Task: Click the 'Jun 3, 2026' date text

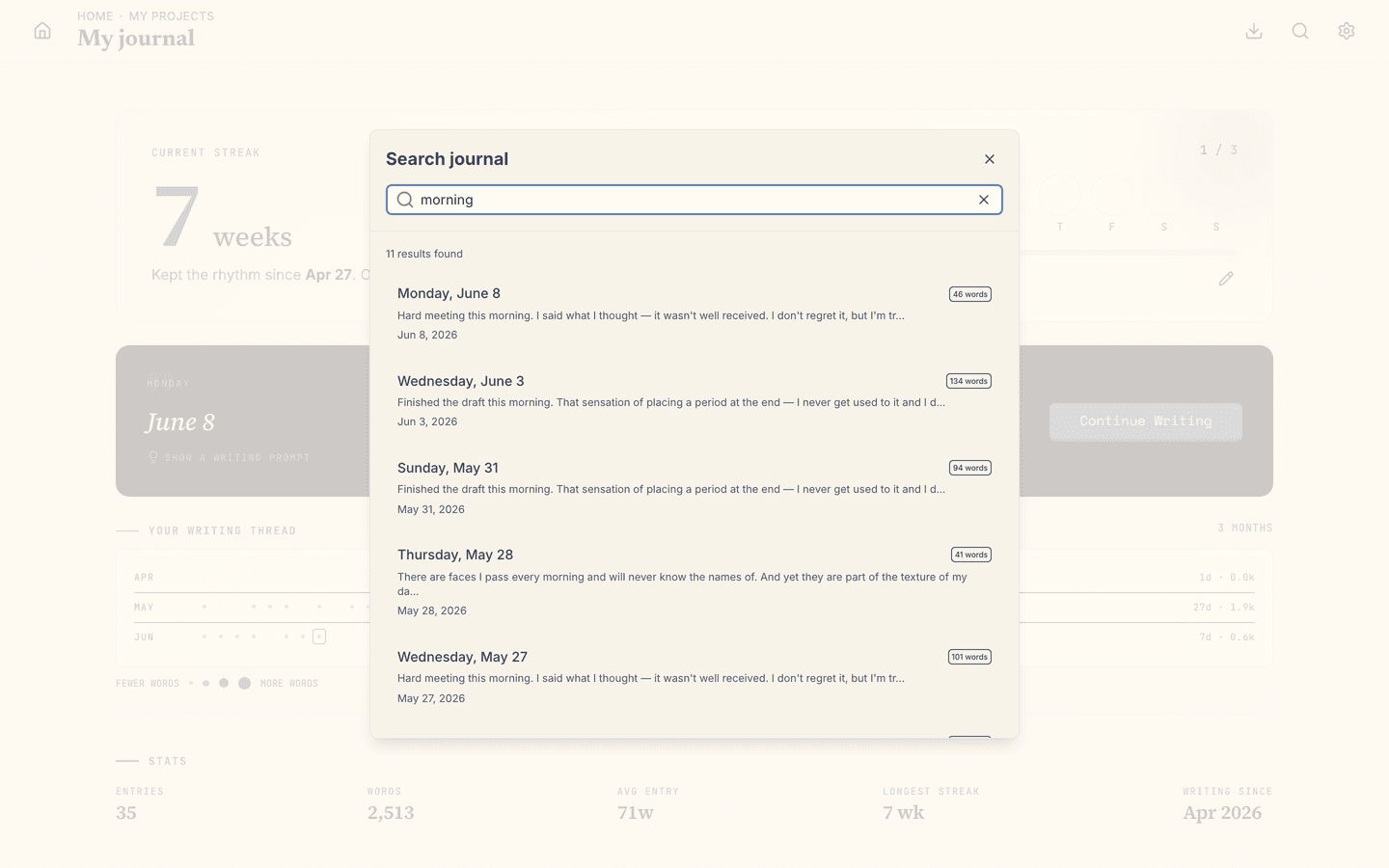Action: (427, 421)
